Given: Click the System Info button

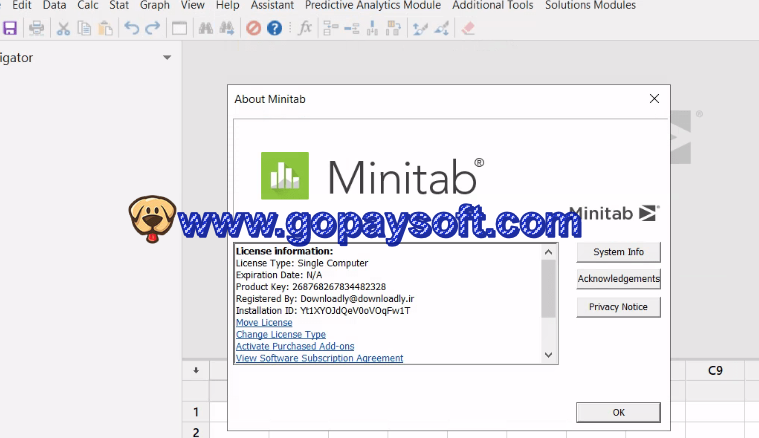Looking at the screenshot, I should coord(618,252).
